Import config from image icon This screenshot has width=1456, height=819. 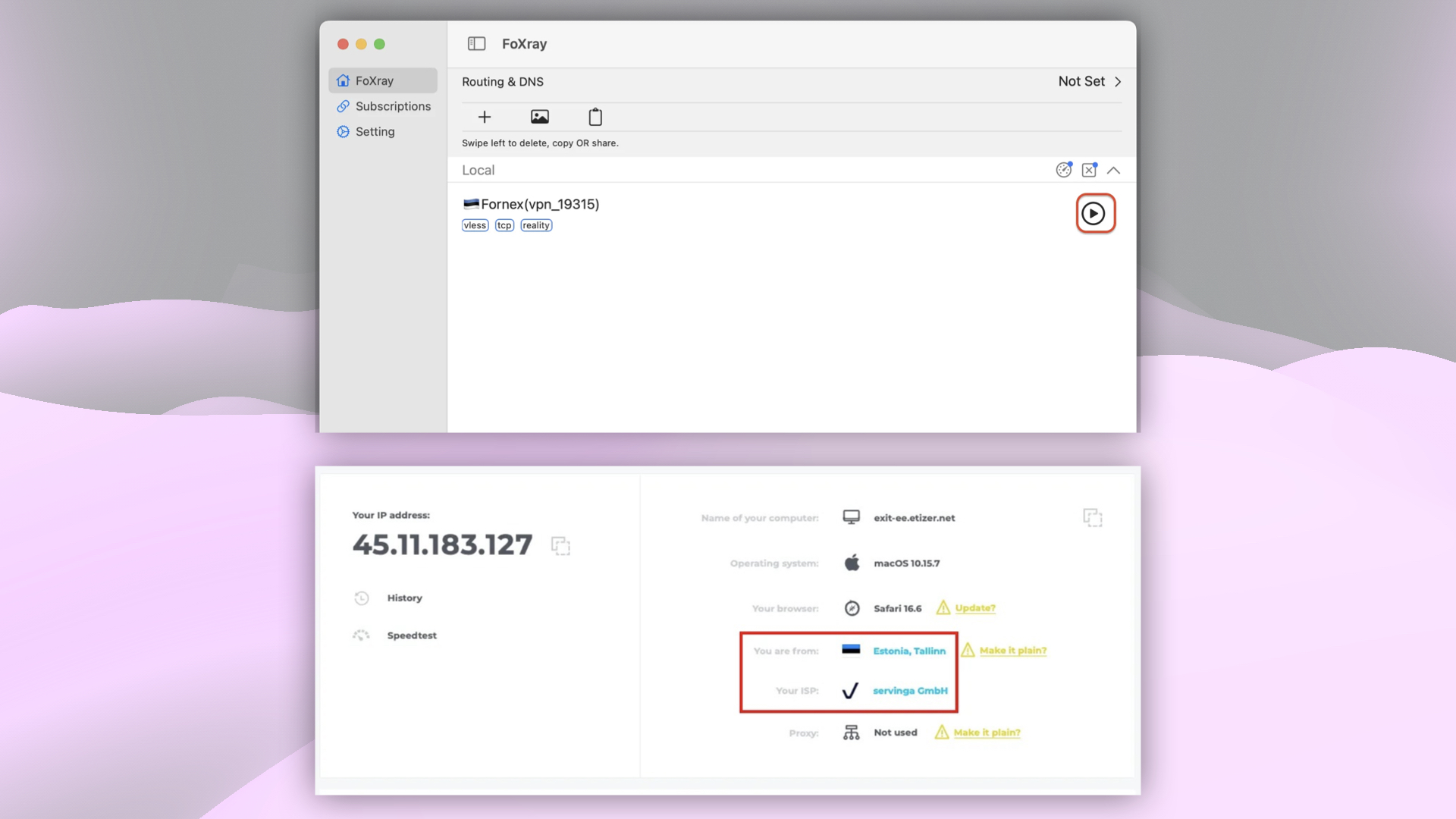(540, 117)
